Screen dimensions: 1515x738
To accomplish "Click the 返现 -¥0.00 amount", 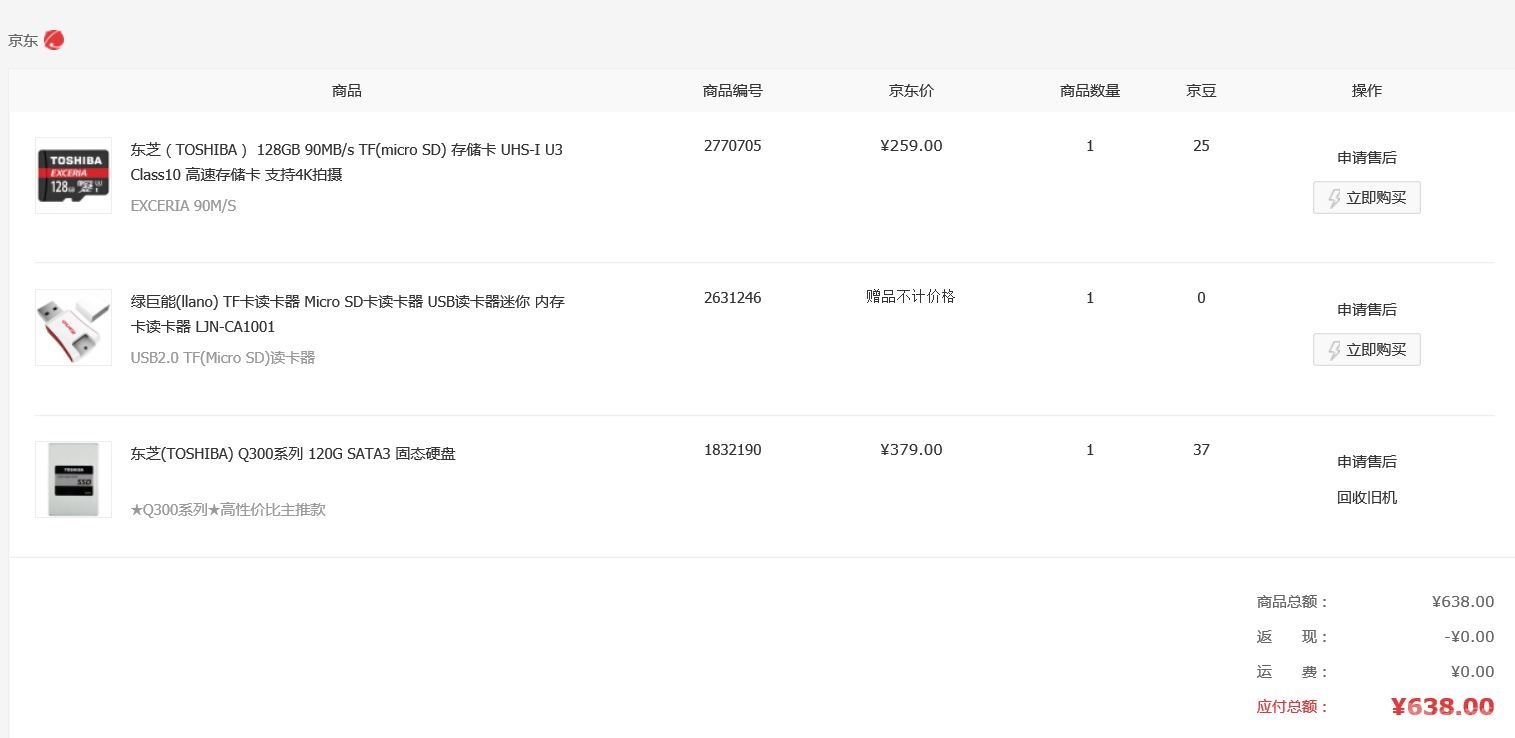I will point(1469,637).
